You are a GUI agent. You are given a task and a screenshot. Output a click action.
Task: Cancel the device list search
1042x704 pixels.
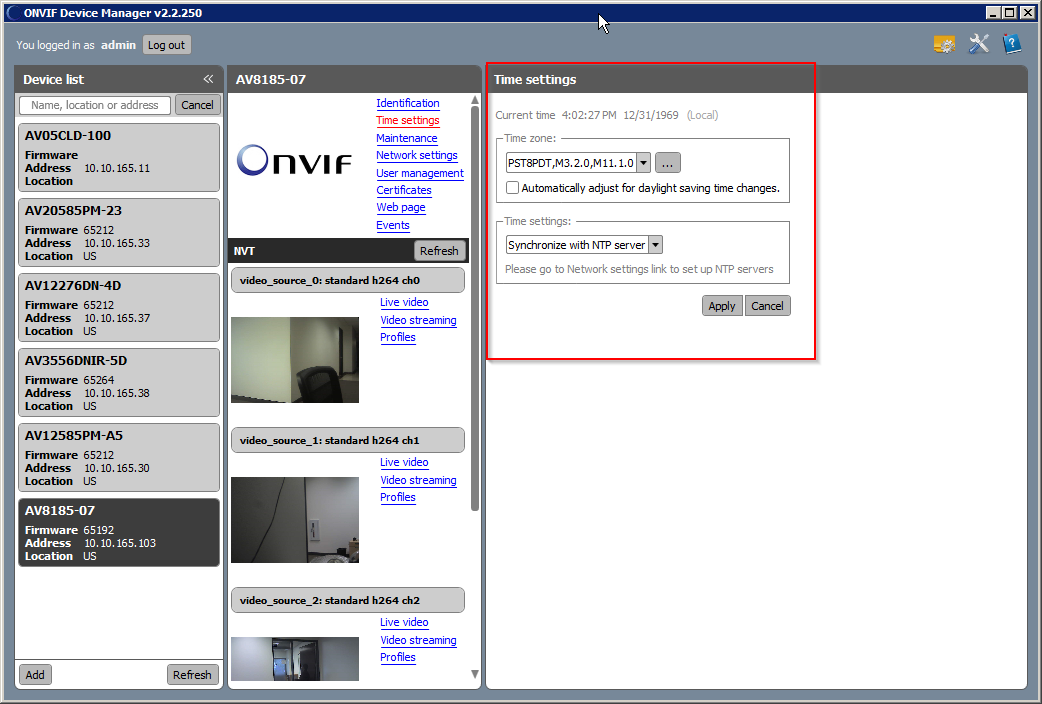(x=197, y=105)
